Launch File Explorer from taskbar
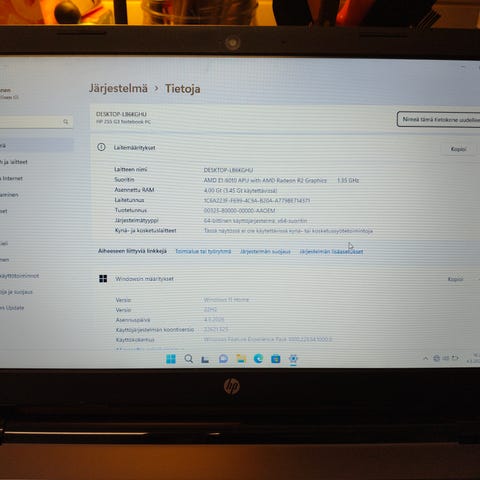 point(241,359)
